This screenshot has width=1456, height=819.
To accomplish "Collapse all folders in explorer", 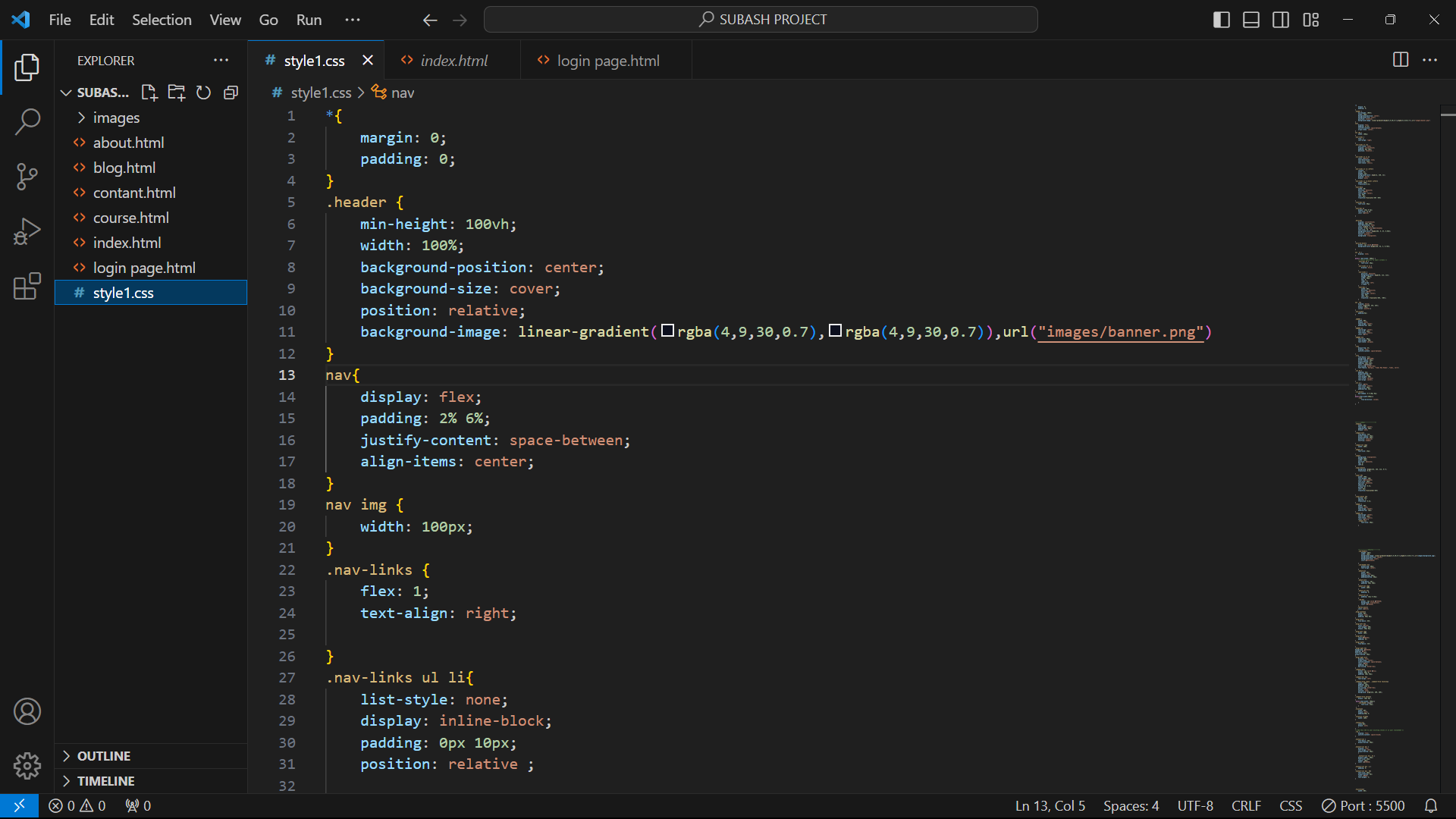I will tap(231, 93).
